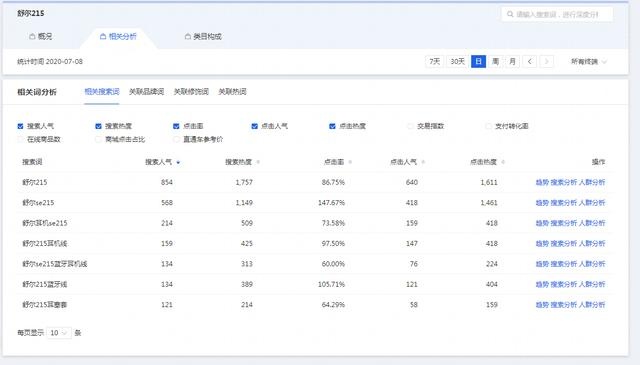The height and width of the screenshot is (365, 640).
Task: Click the magnifier icon in the search box
Action: [x=510, y=14]
